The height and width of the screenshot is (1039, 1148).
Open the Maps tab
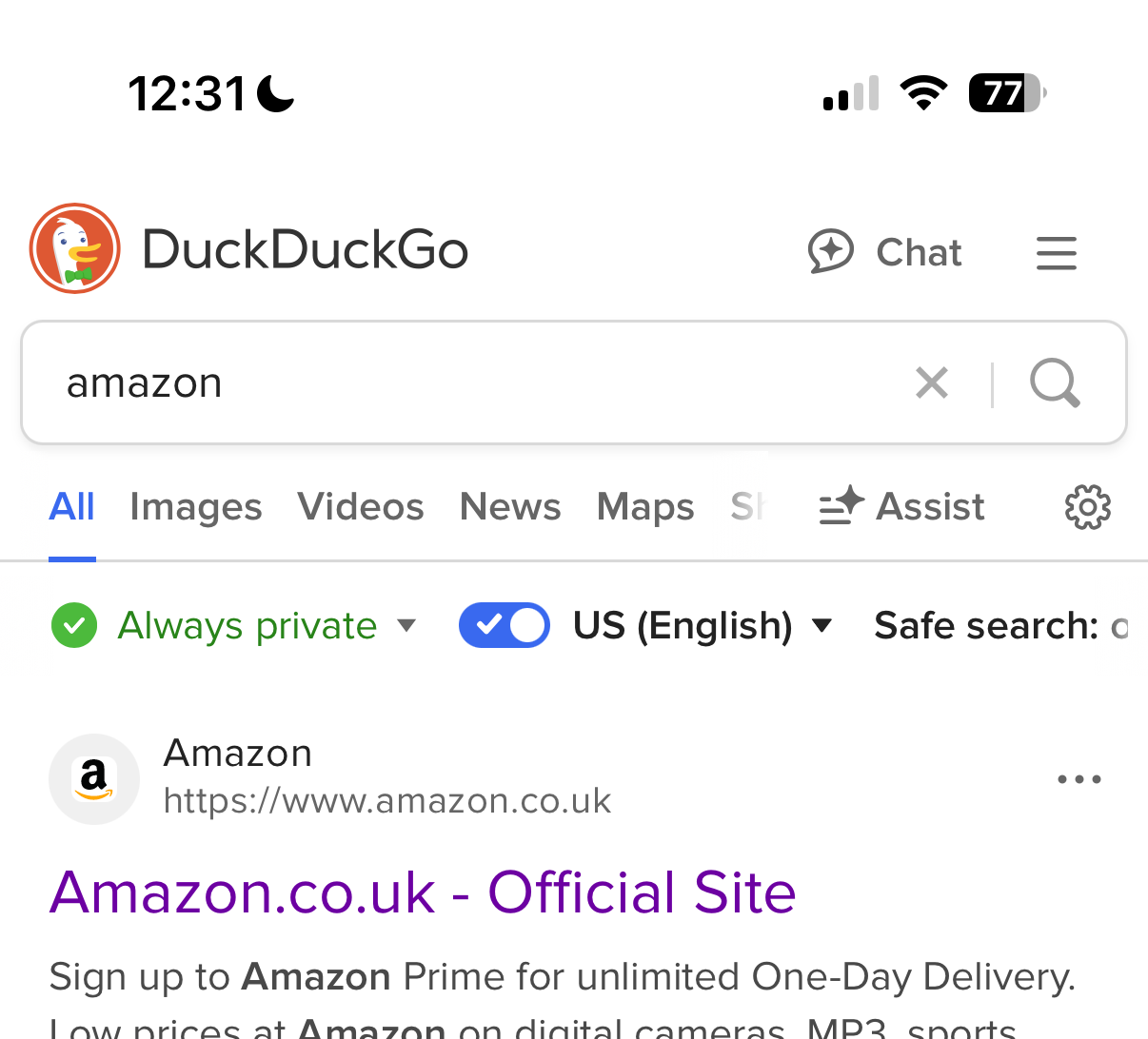point(645,507)
